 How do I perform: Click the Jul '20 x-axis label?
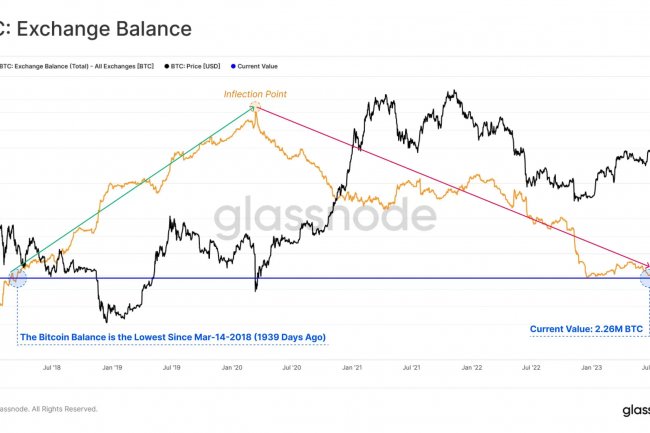pyautogui.click(x=292, y=369)
